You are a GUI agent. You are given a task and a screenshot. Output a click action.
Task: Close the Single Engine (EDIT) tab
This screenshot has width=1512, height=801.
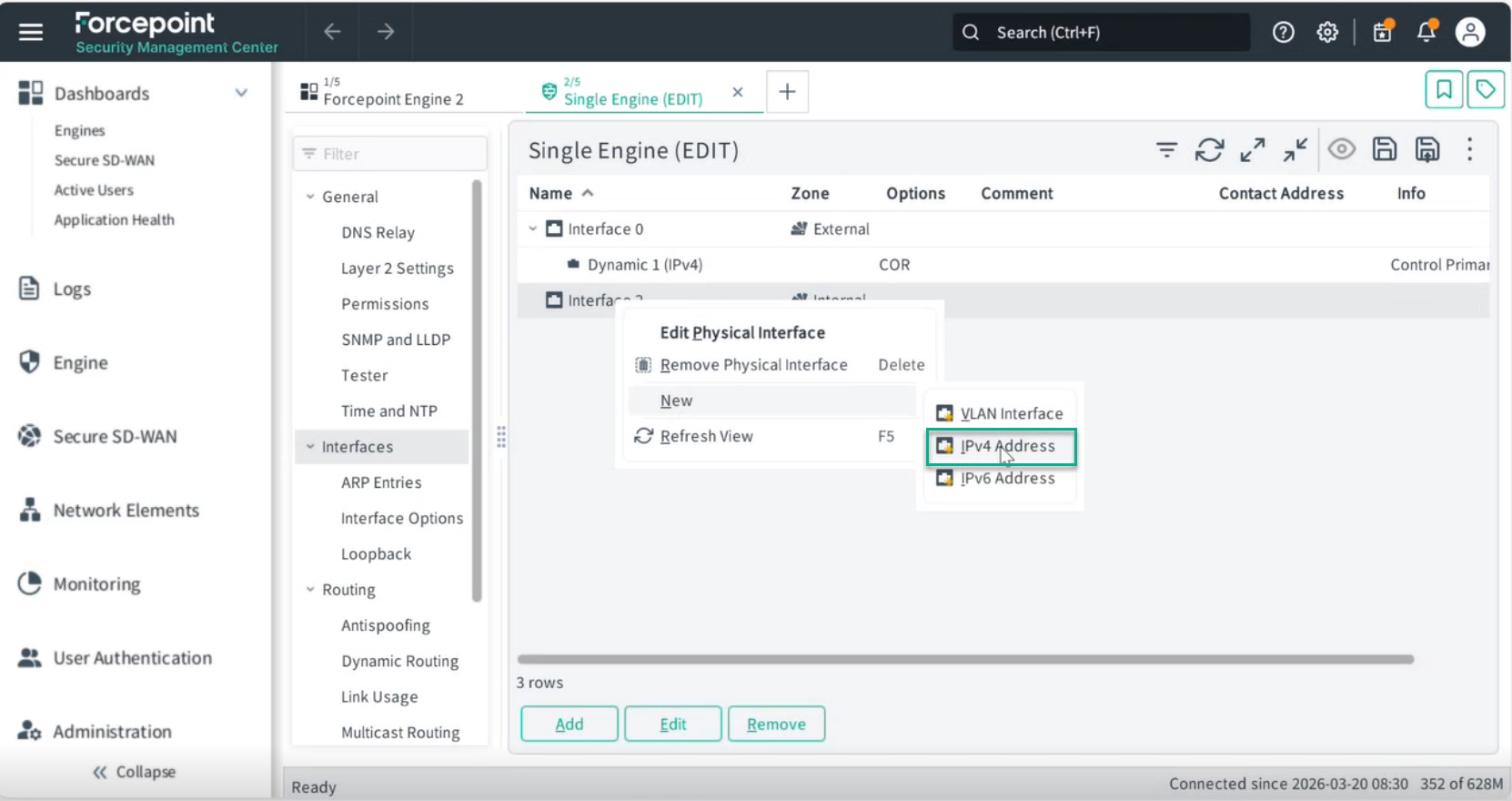(x=738, y=92)
